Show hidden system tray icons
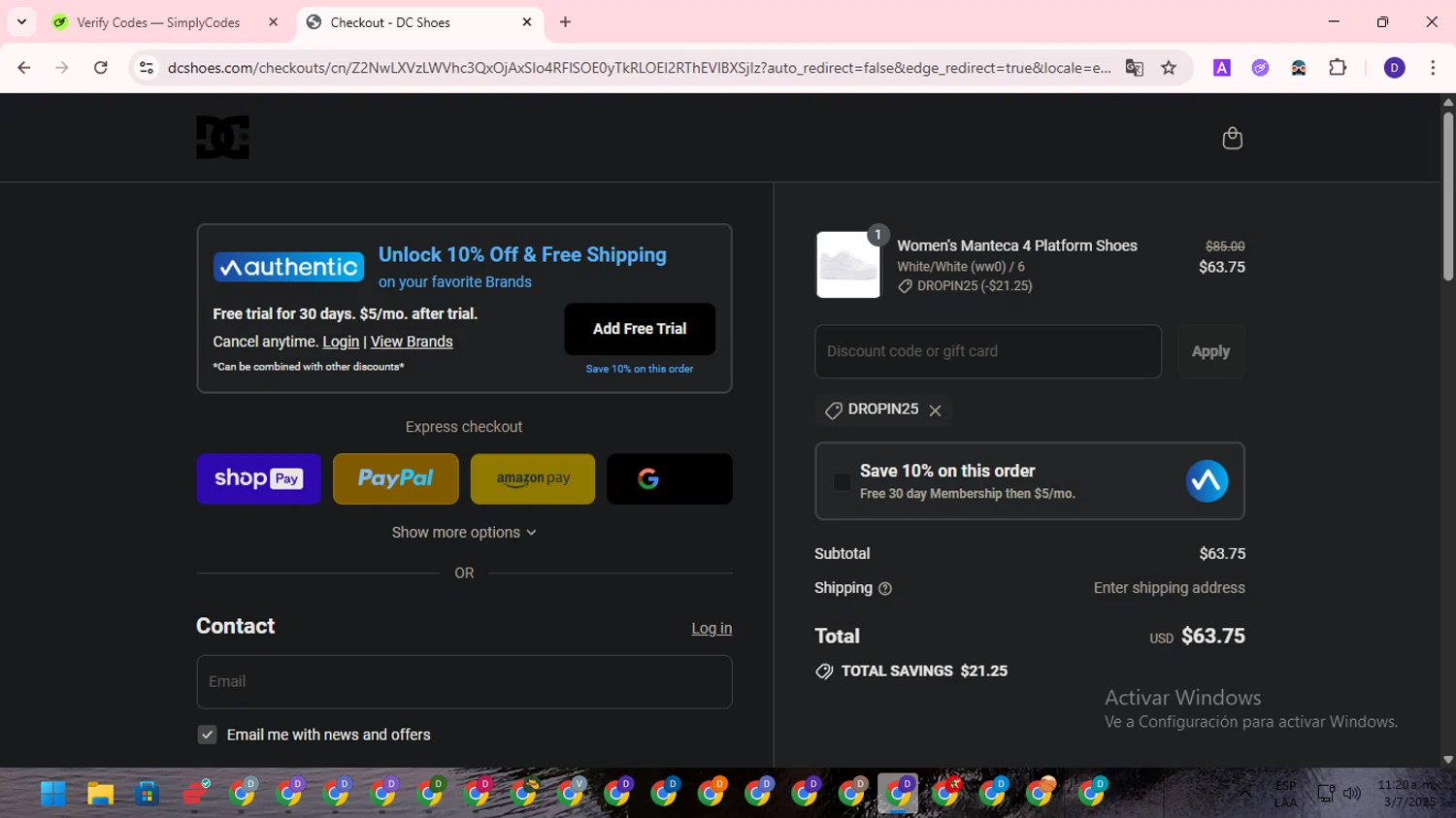Viewport: 1456px width, 818px height. [x=1245, y=794]
